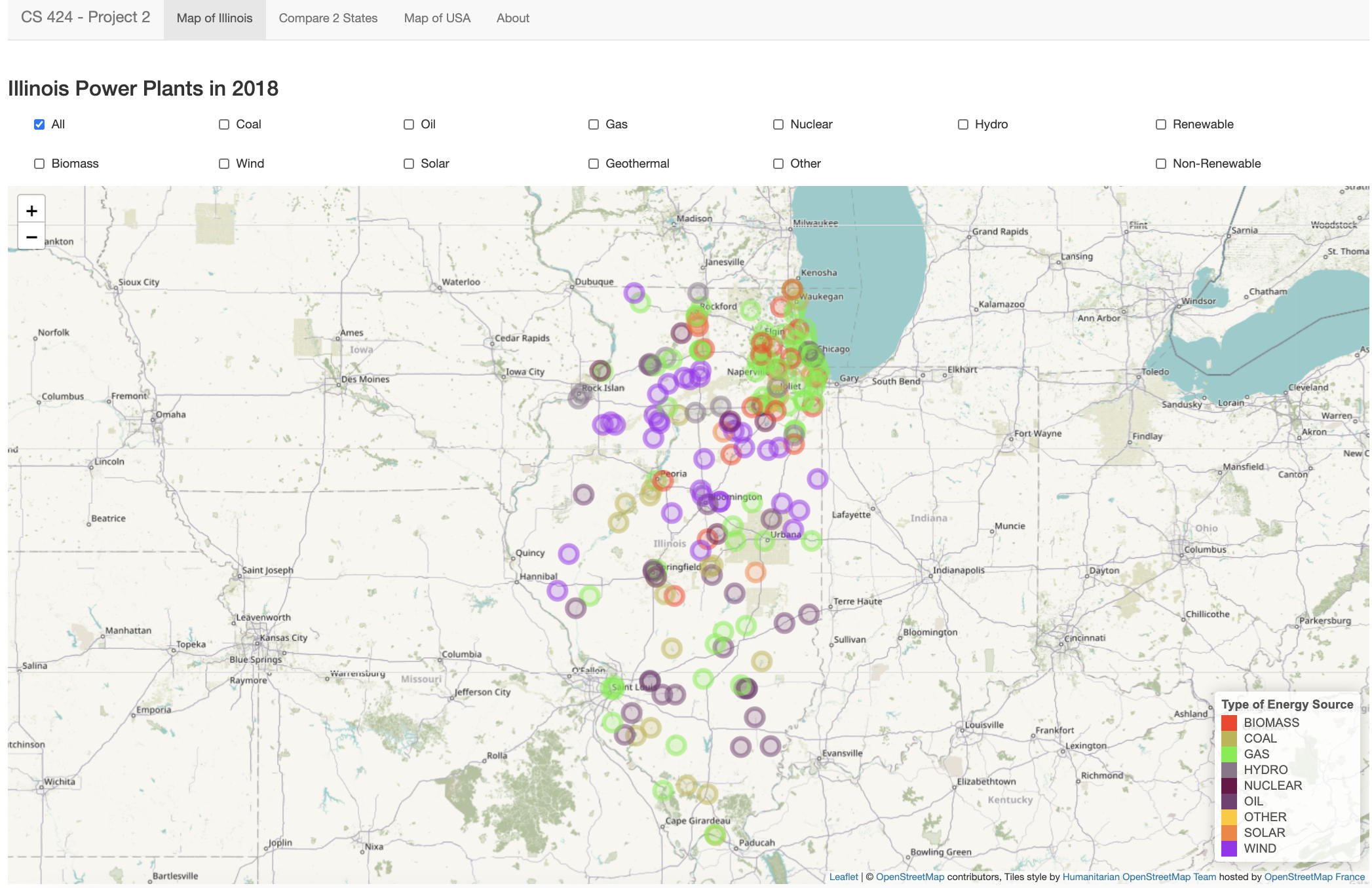Click the solar marker near Kenosha

pyautogui.click(x=792, y=289)
